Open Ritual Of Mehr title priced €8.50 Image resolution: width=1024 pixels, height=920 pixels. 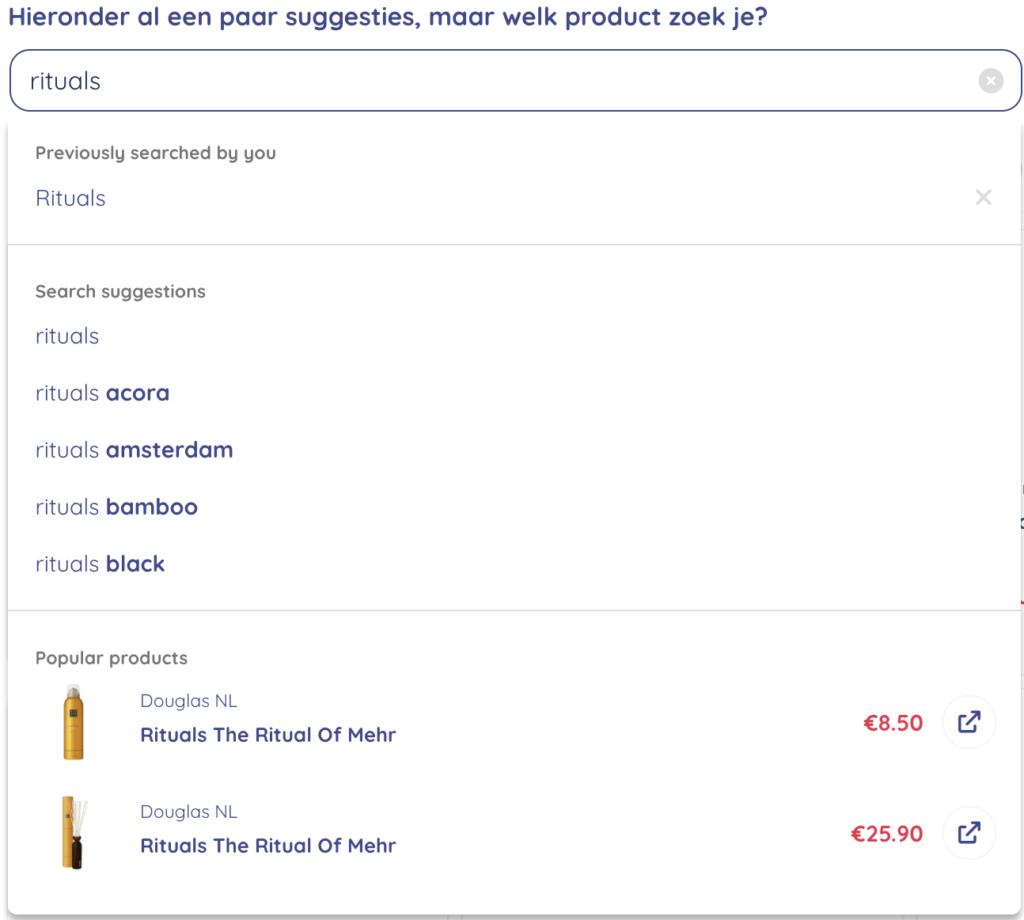[x=268, y=735]
